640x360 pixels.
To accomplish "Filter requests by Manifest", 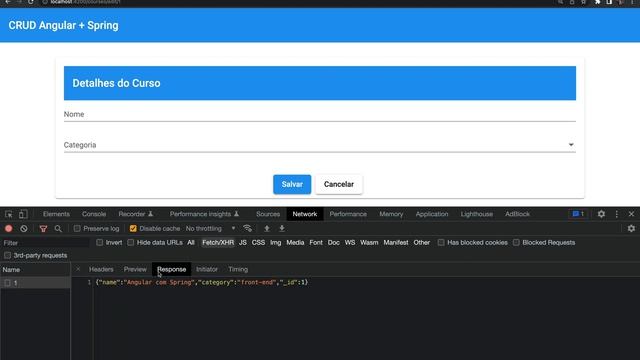I will [x=396, y=242].
